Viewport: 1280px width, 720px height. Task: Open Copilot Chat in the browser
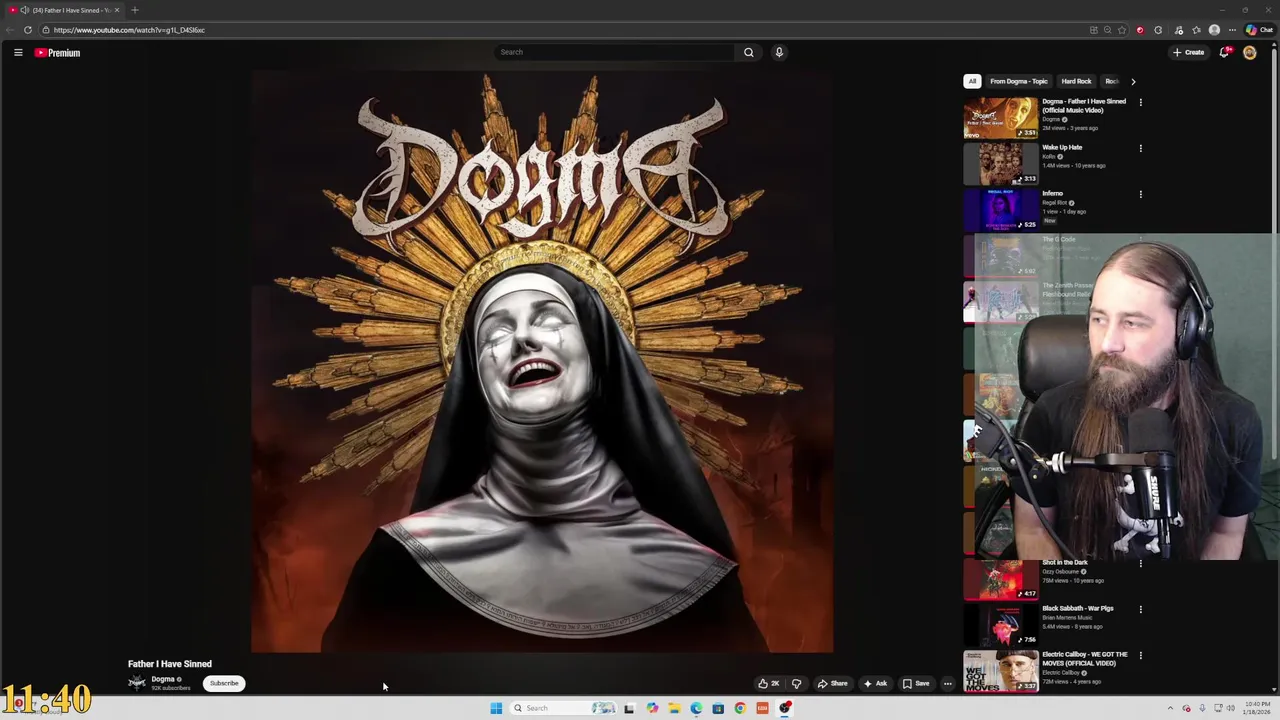(1259, 30)
